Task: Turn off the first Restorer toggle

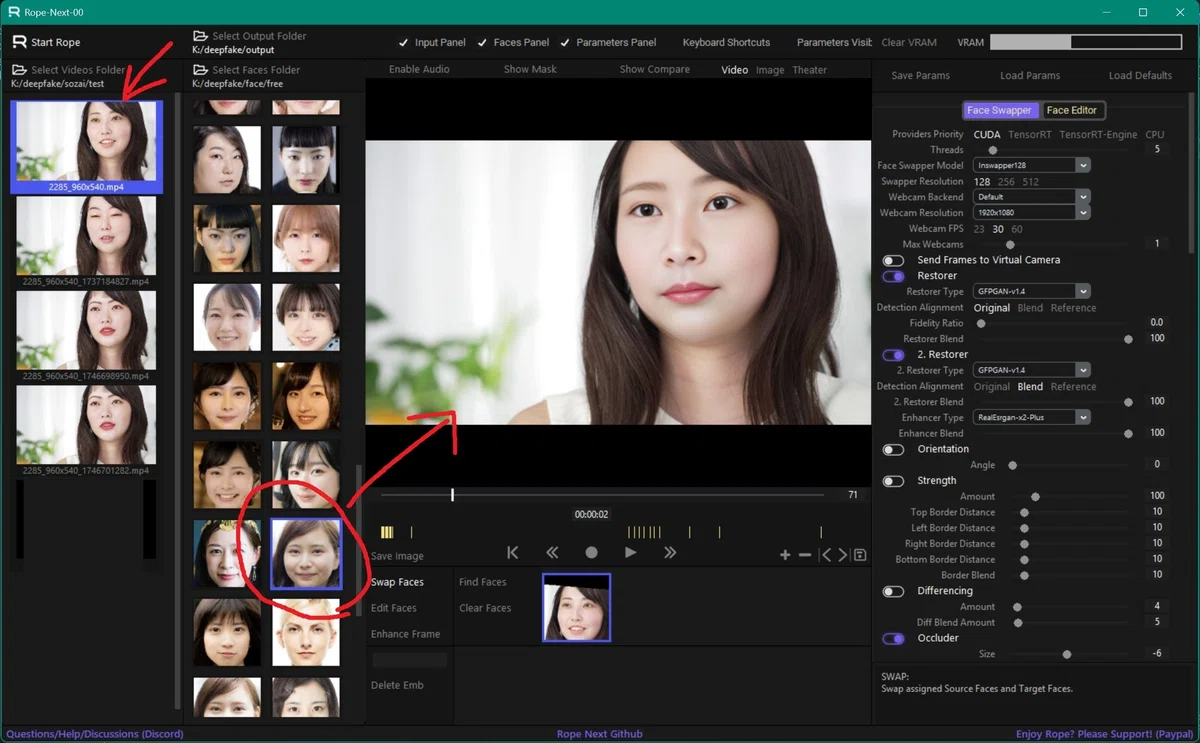Action: [x=893, y=276]
